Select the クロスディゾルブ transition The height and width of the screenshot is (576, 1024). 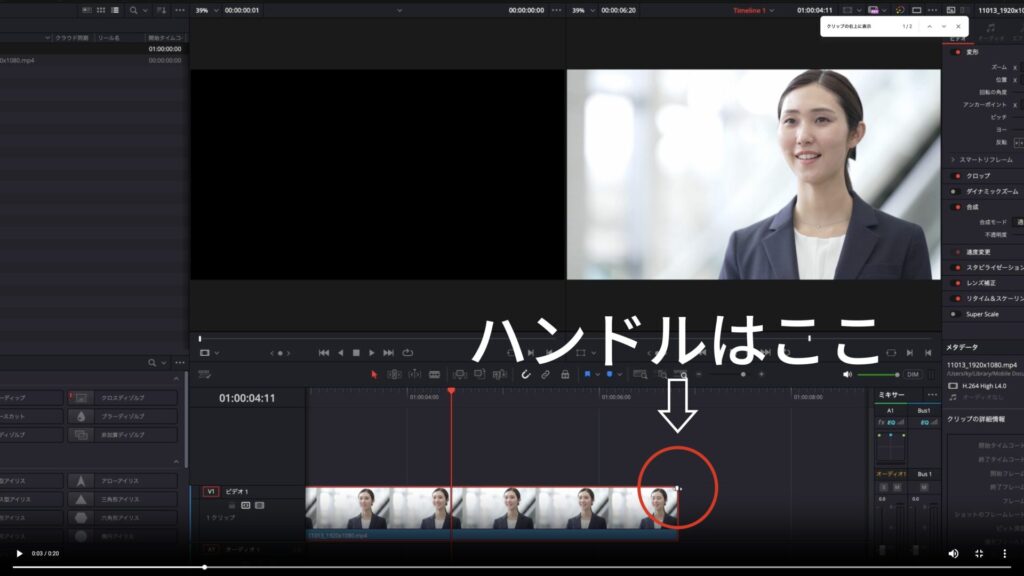[123, 398]
